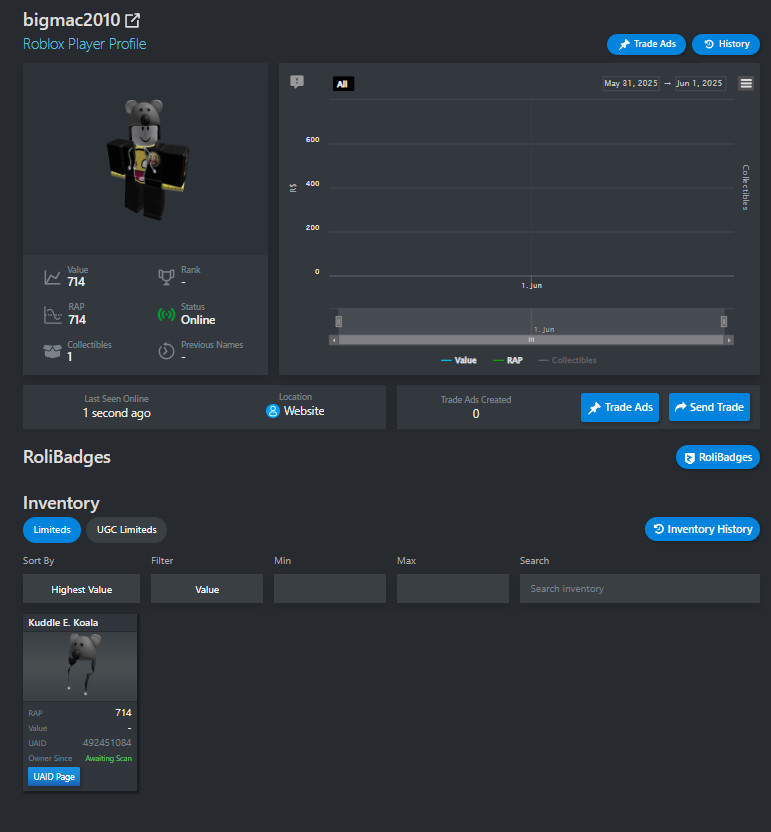The height and width of the screenshot is (832, 771).
Task: Click the Search inventory field
Action: coord(640,588)
